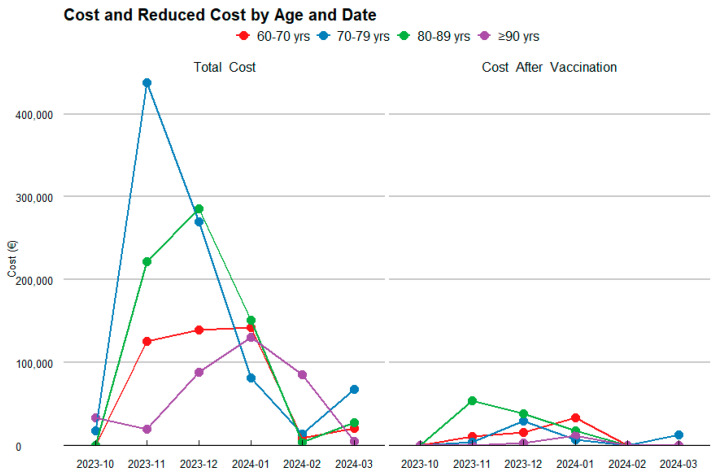Select the '≥90 yrs' legend label

[518, 36]
